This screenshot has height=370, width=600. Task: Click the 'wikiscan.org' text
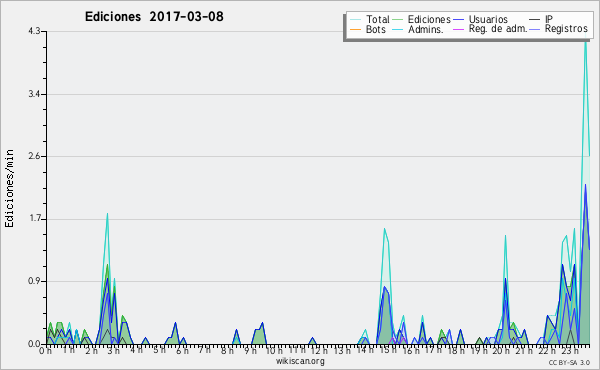pos(300,361)
